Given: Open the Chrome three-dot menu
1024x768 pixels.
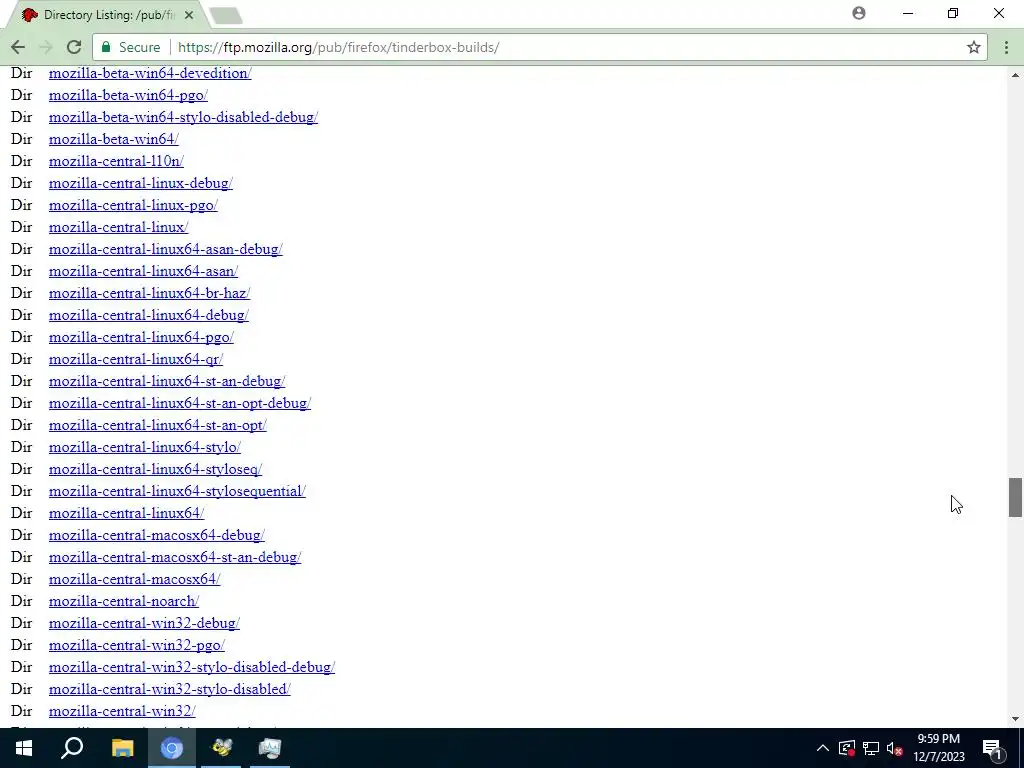Looking at the screenshot, I should pyautogui.click(x=1006, y=47).
